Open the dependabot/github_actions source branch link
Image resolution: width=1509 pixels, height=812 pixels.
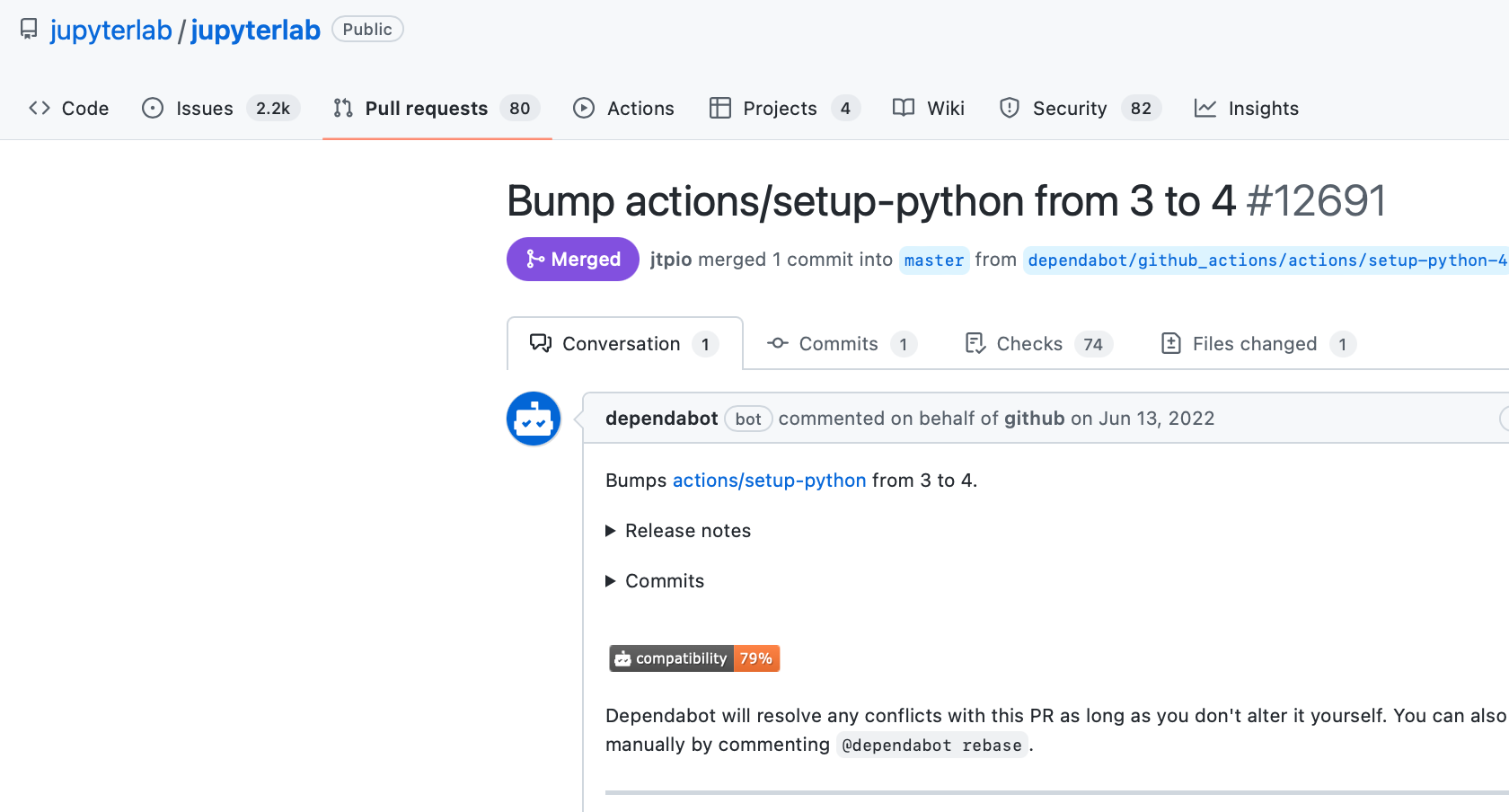(x=1266, y=260)
